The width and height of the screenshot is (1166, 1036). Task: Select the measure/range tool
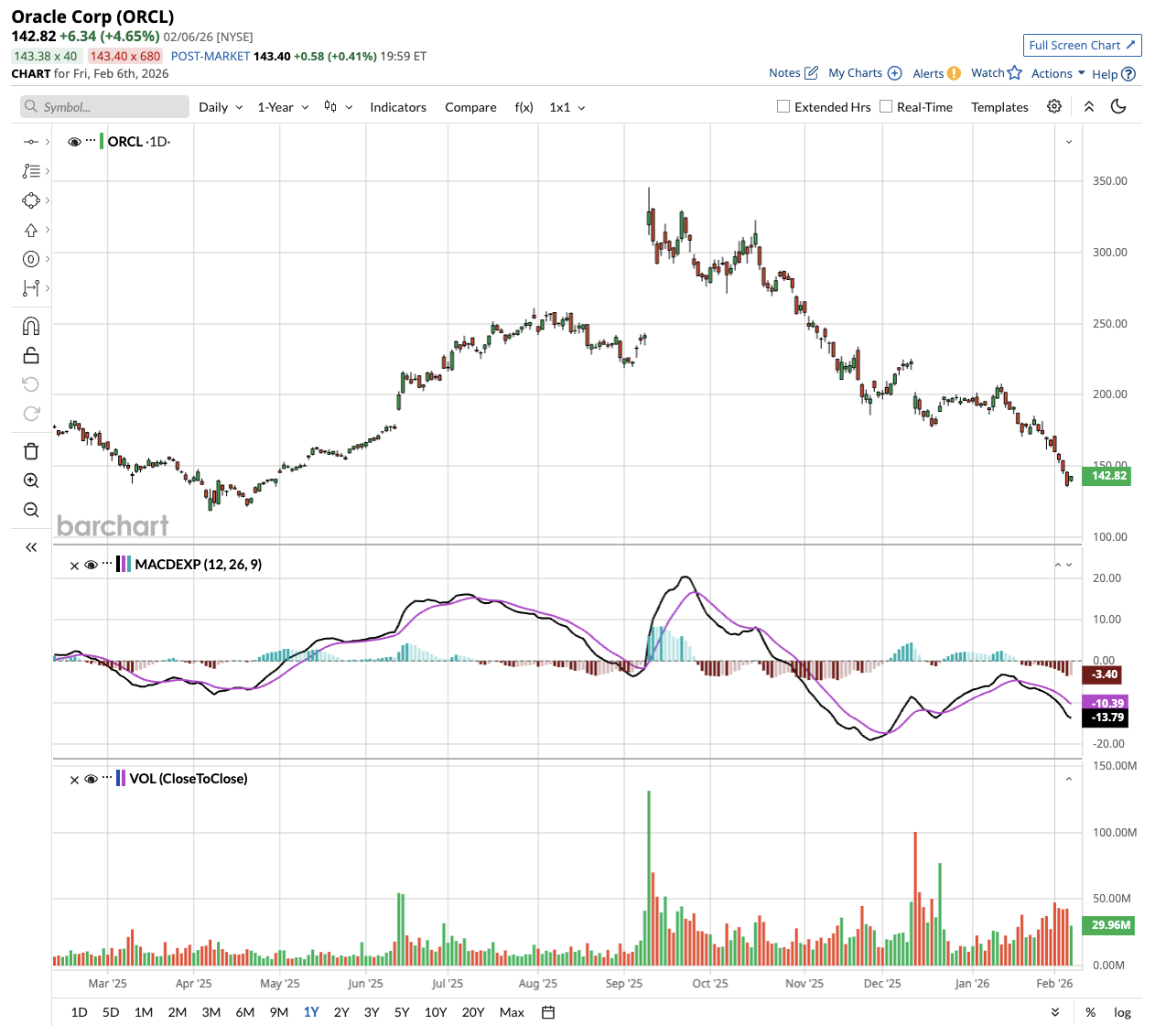(30, 288)
